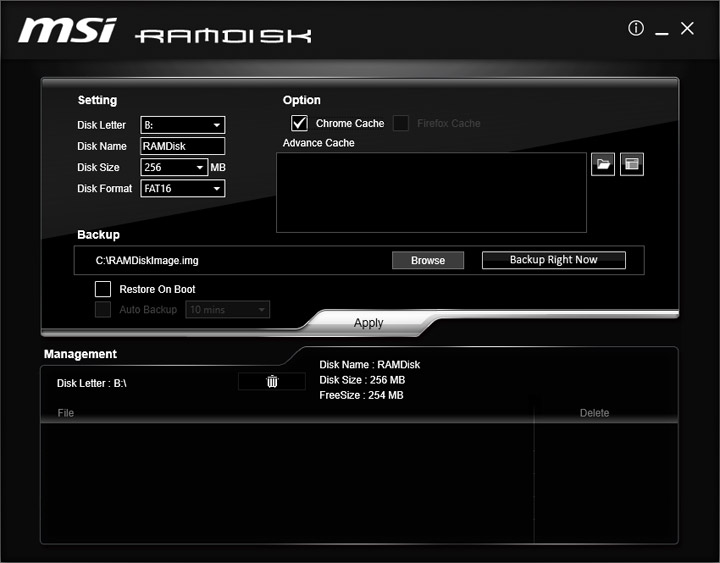Viewport: 720px width, 563px height.
Task: Uncheck the Chrome Cache checkbox
Action: pyautogui.click(x=299, y=123)
